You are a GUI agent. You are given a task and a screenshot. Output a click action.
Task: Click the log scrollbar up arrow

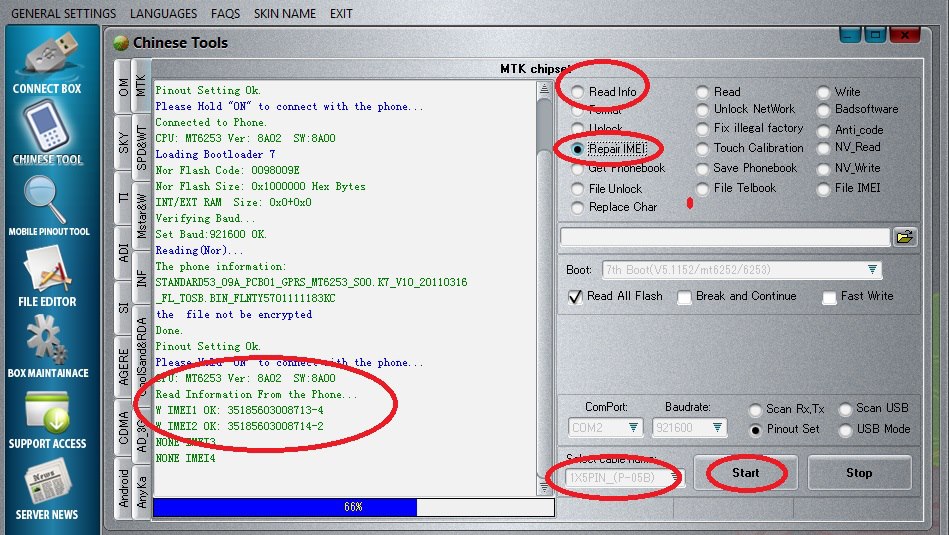(544, 89)
